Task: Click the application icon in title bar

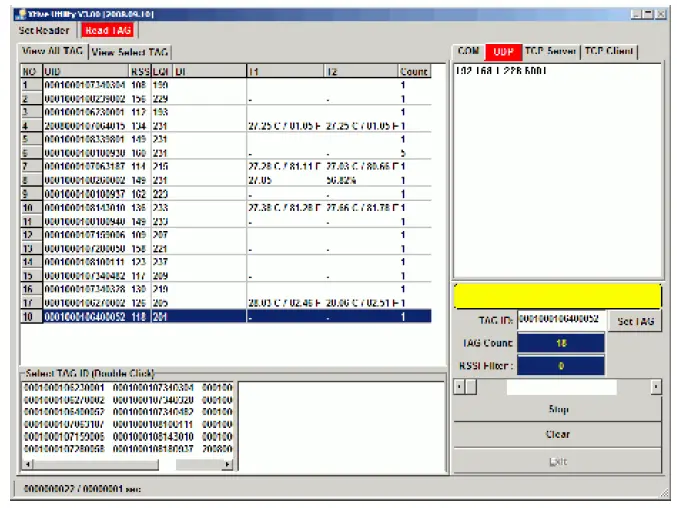Action: (20, 14)
